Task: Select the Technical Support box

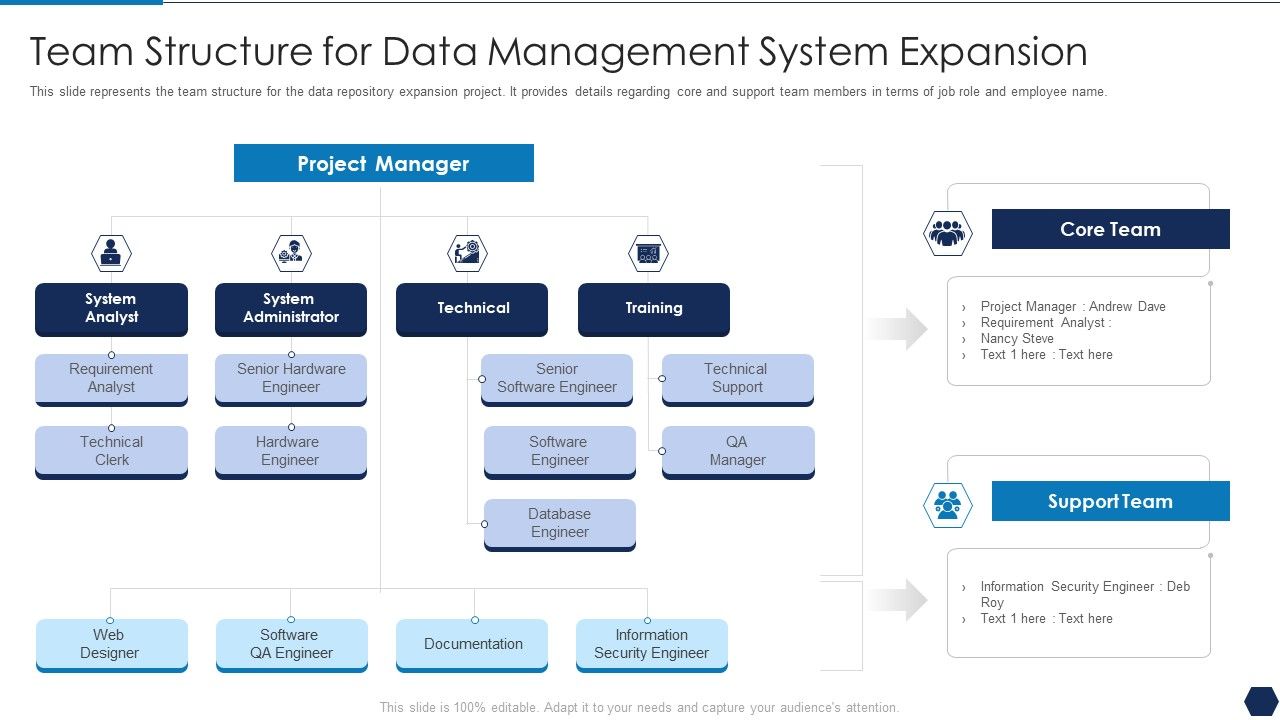Action: (738, 380)
